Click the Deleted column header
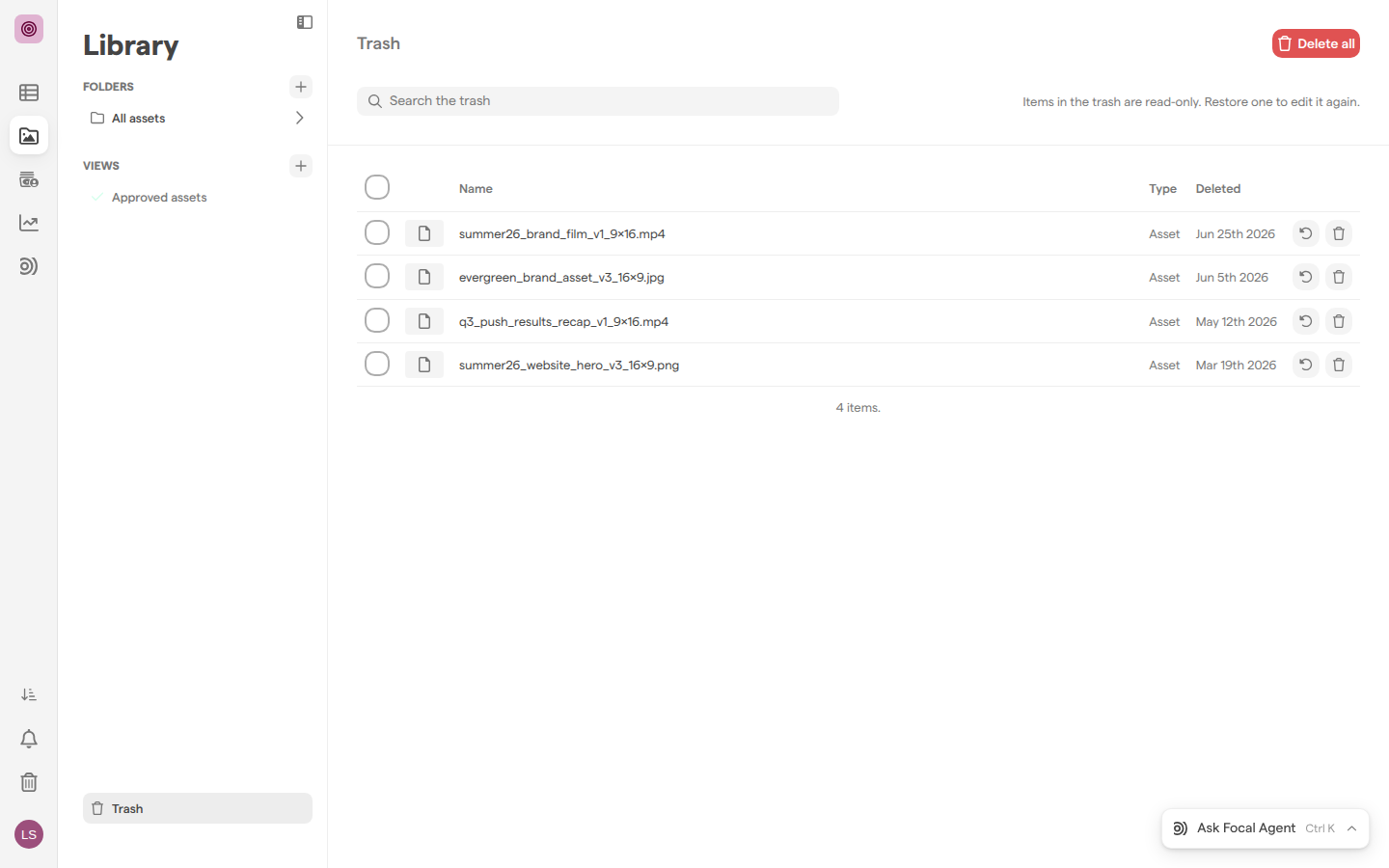Viewport: 1389px width, 868px height. click(1218, 189)
